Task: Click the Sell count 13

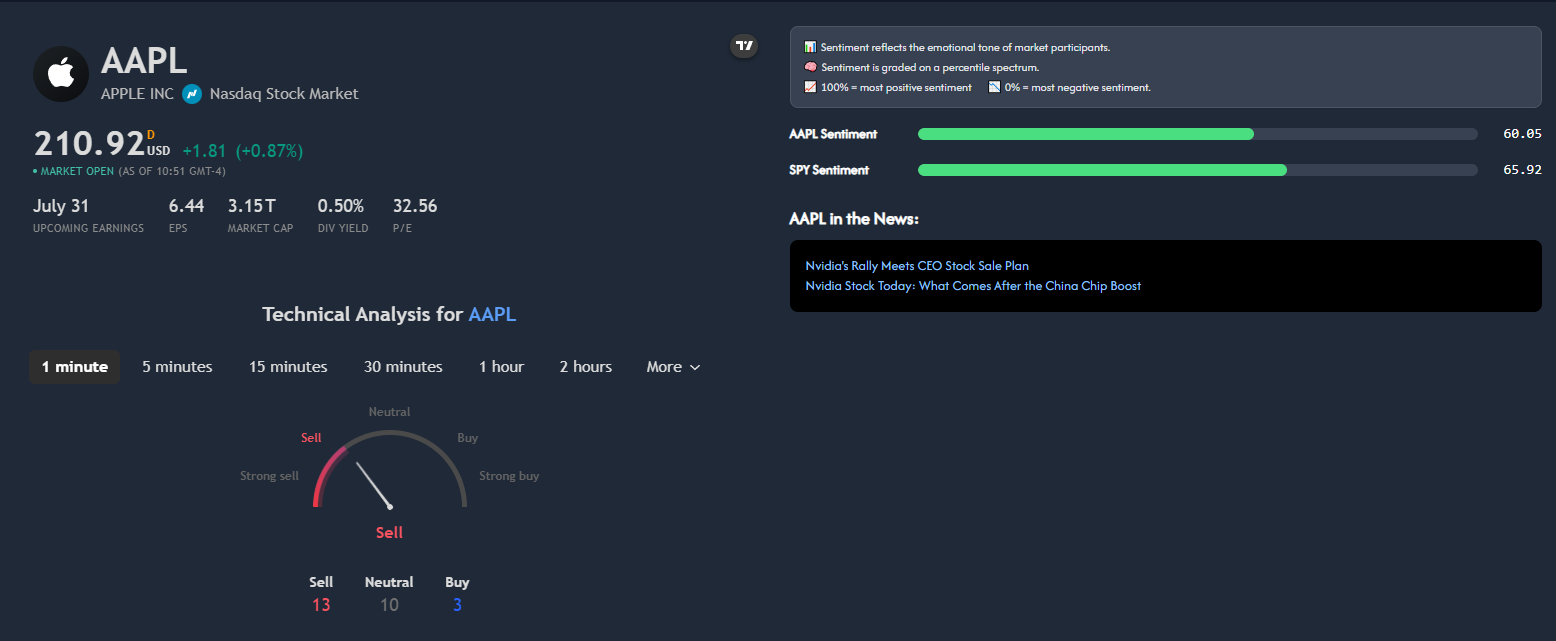Action: point(321,604)
